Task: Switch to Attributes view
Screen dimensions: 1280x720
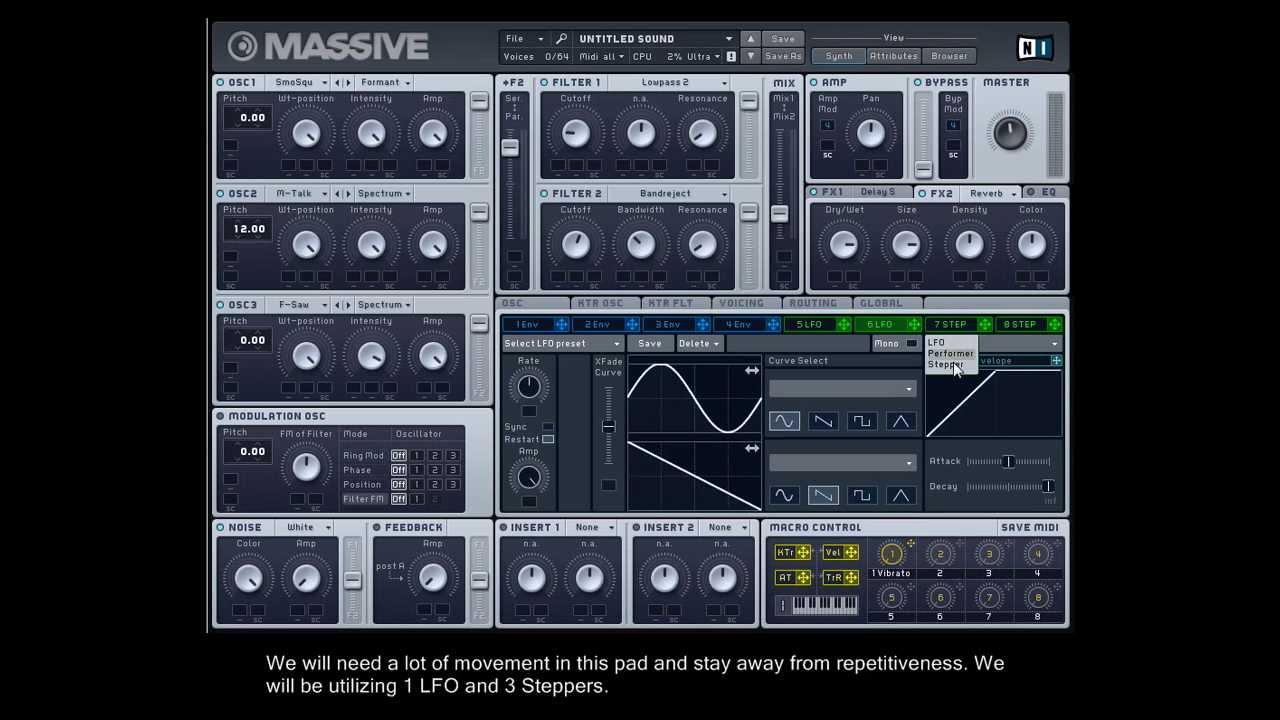Action: [893, 57]
